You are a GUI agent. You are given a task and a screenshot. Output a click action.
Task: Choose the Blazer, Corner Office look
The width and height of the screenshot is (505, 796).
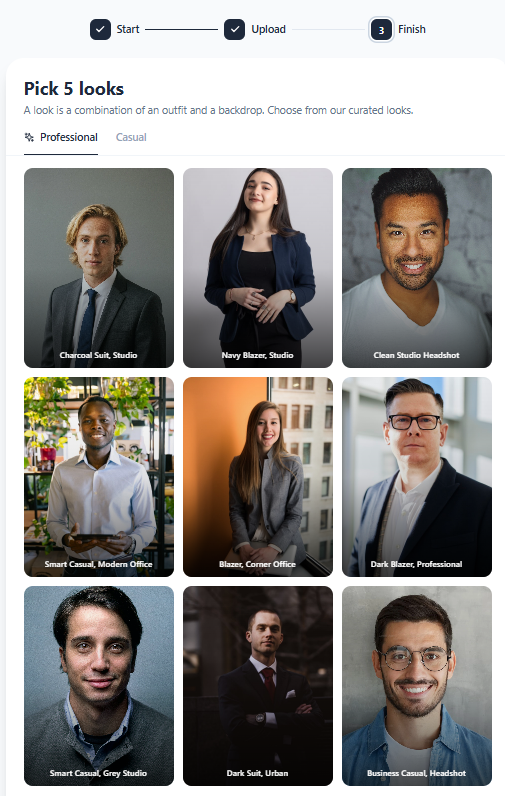pos(258,477)
